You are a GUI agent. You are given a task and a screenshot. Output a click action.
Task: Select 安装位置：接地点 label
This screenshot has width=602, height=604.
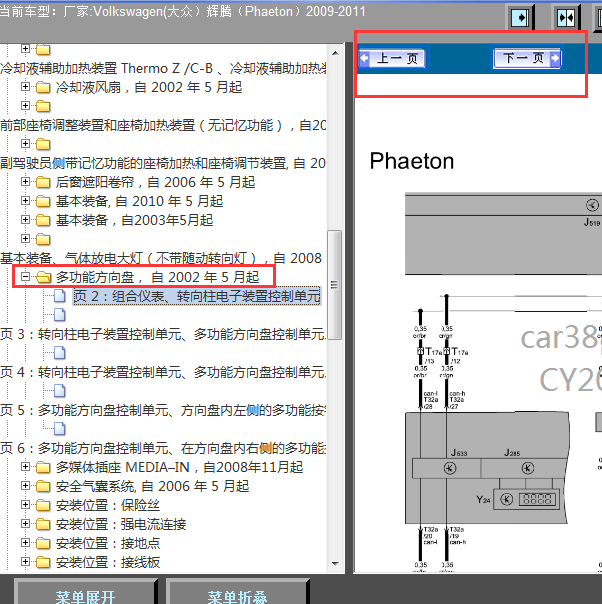(x=108, y=544)
